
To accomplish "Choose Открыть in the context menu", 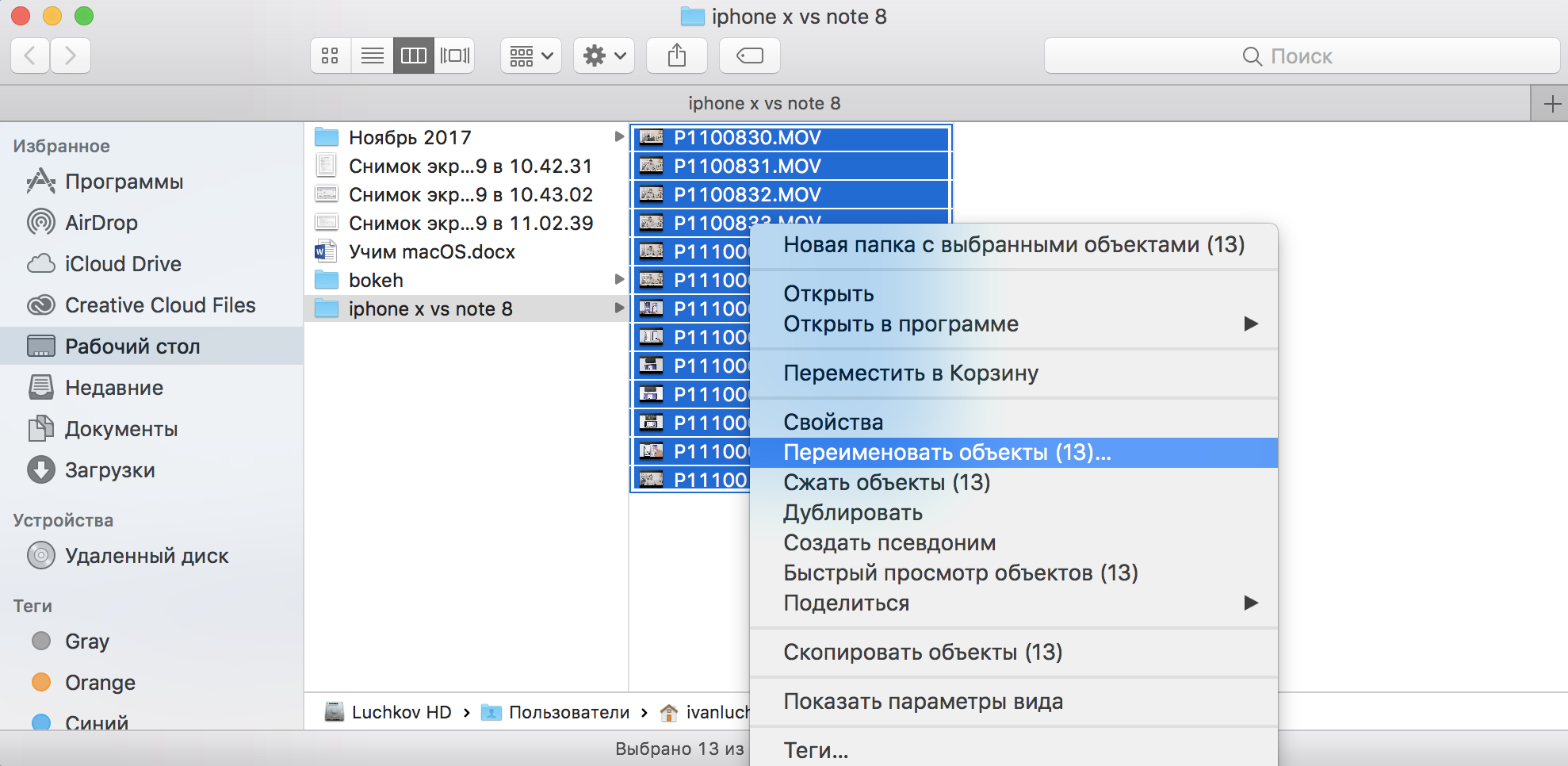I will (x=1014, y=294).
